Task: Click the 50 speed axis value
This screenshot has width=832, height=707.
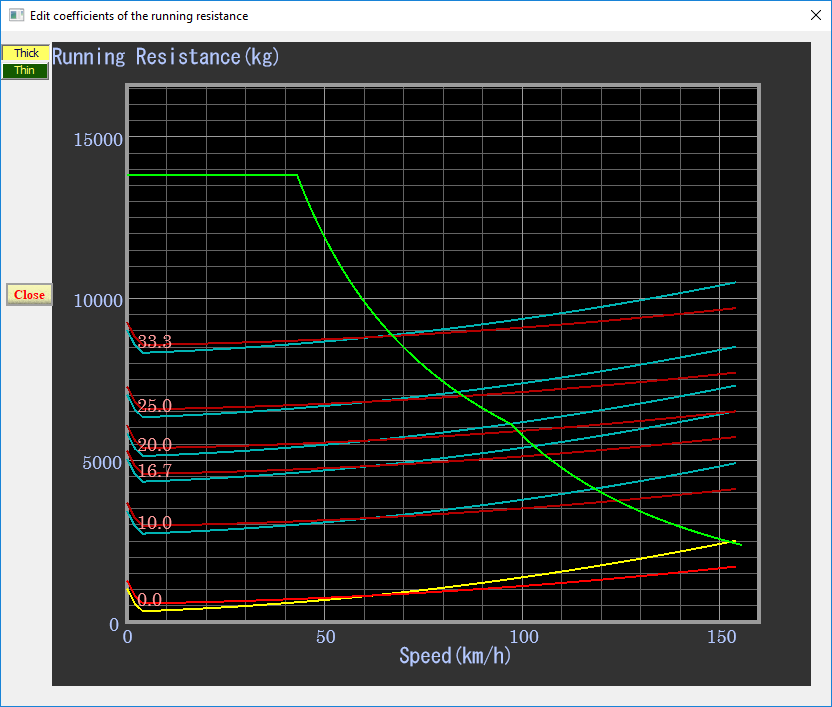Action: [326, 637]
